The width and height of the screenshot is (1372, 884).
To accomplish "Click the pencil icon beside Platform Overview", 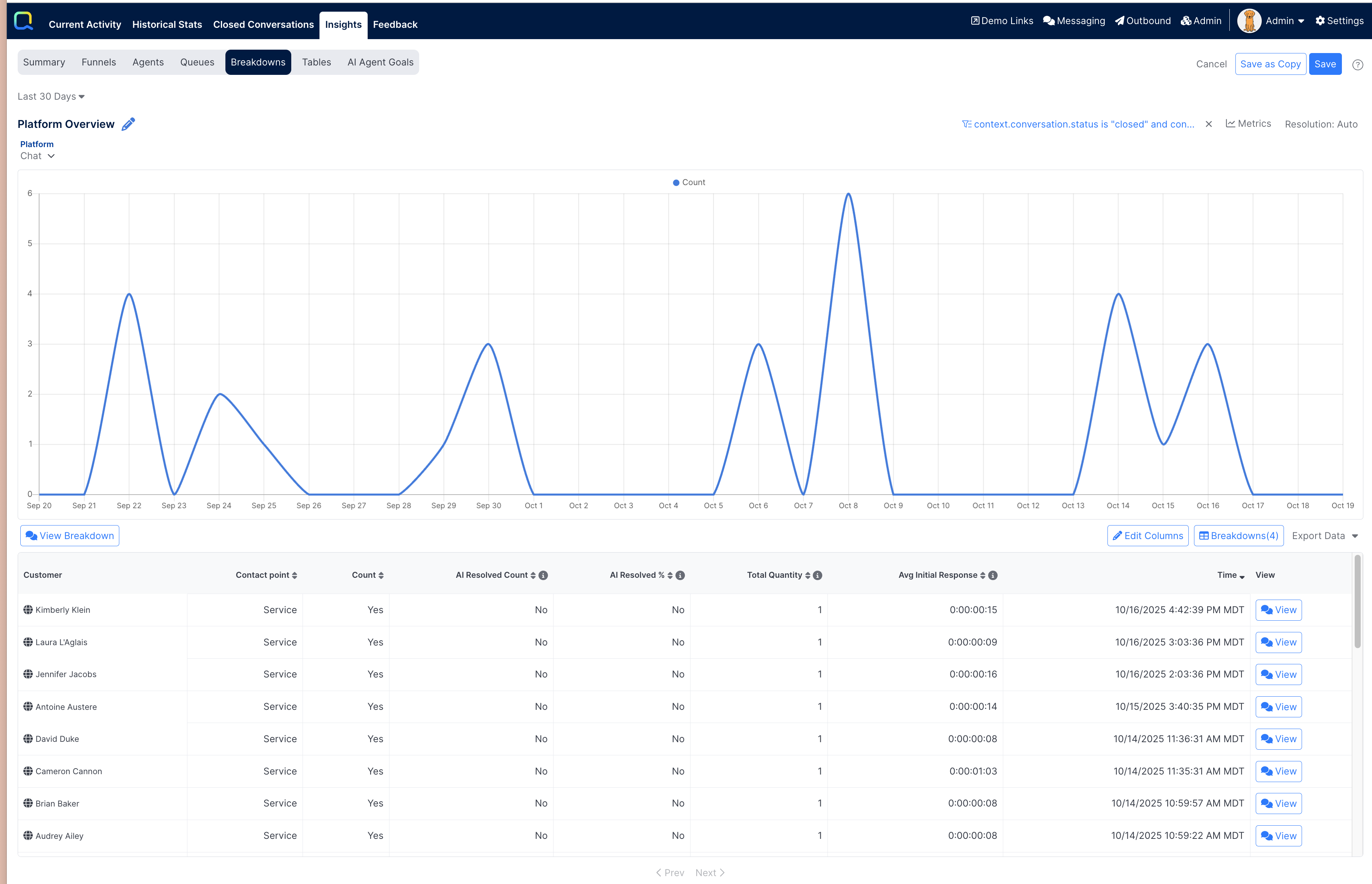I will 128,124.
